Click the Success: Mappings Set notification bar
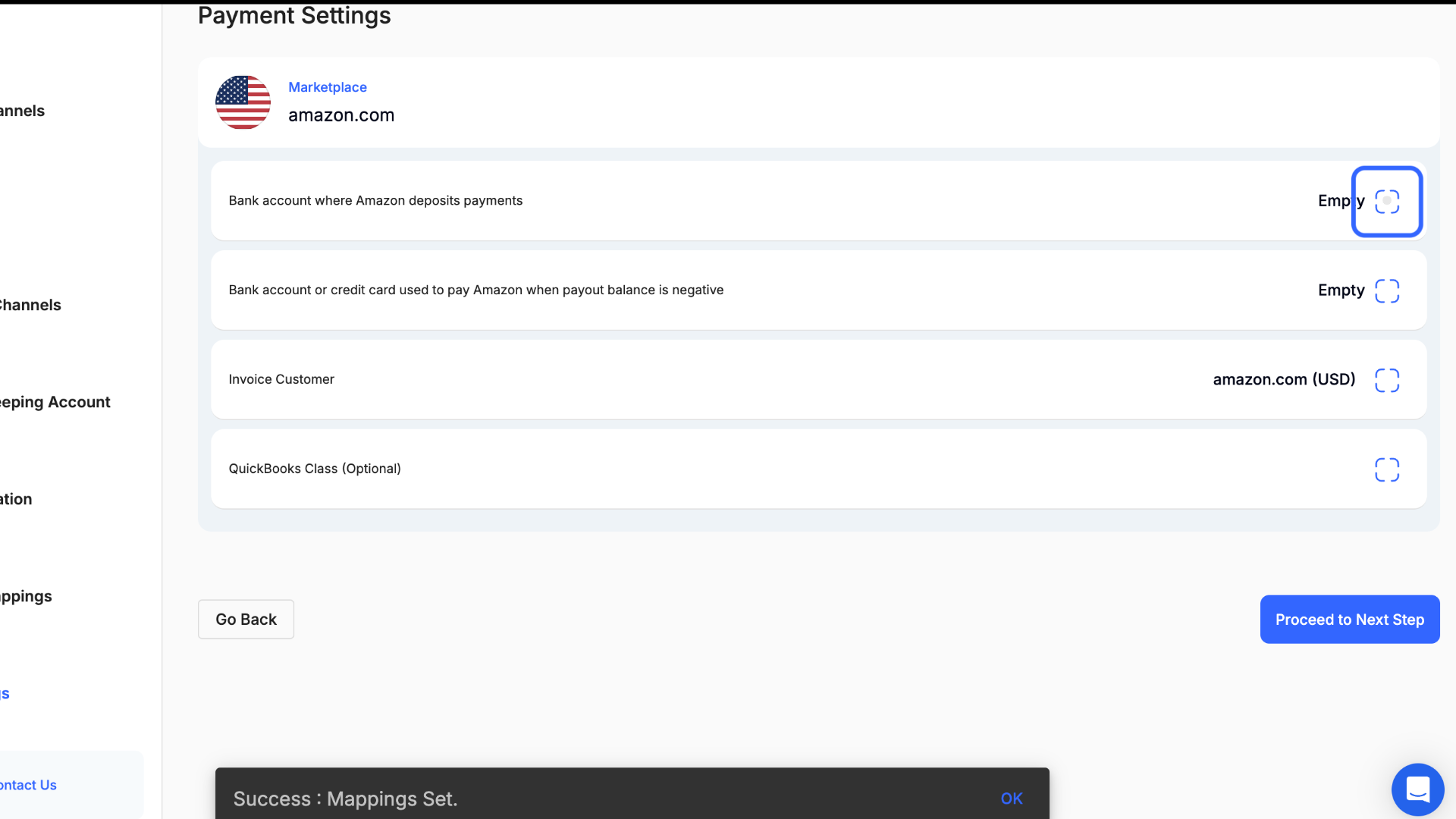 [x=632, y=793]
